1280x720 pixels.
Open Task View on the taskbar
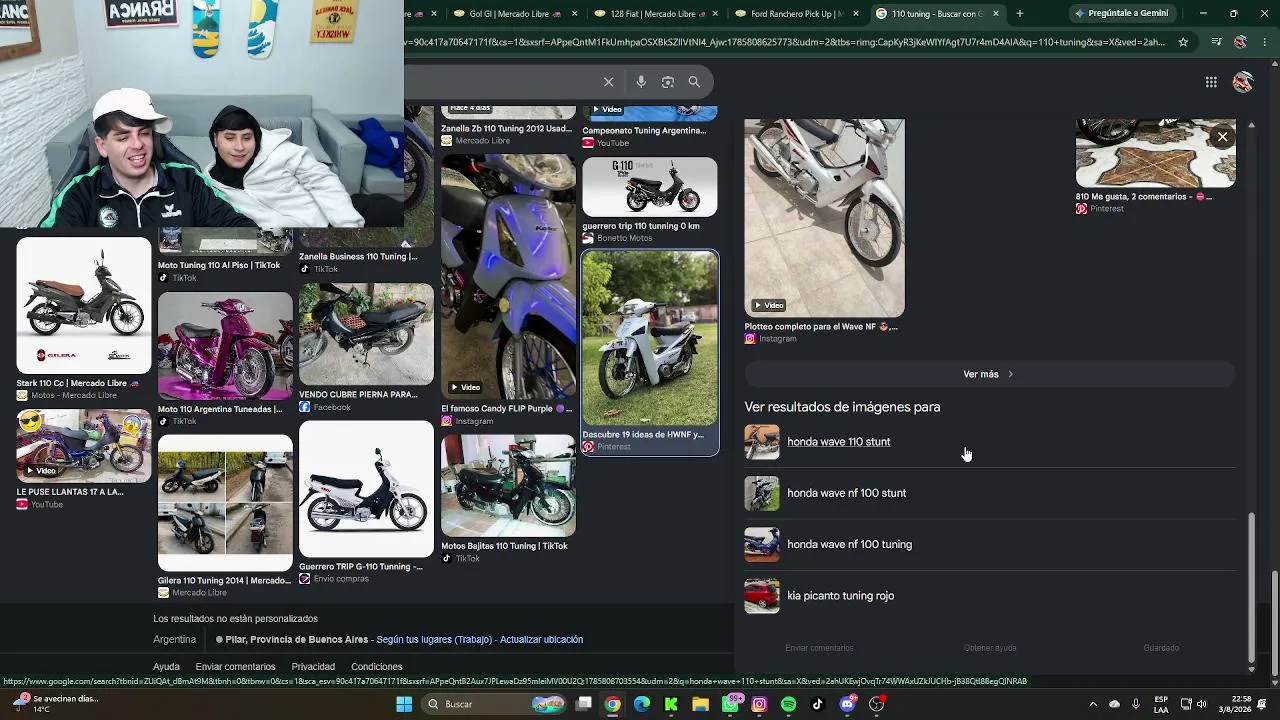tap(584, 704)
